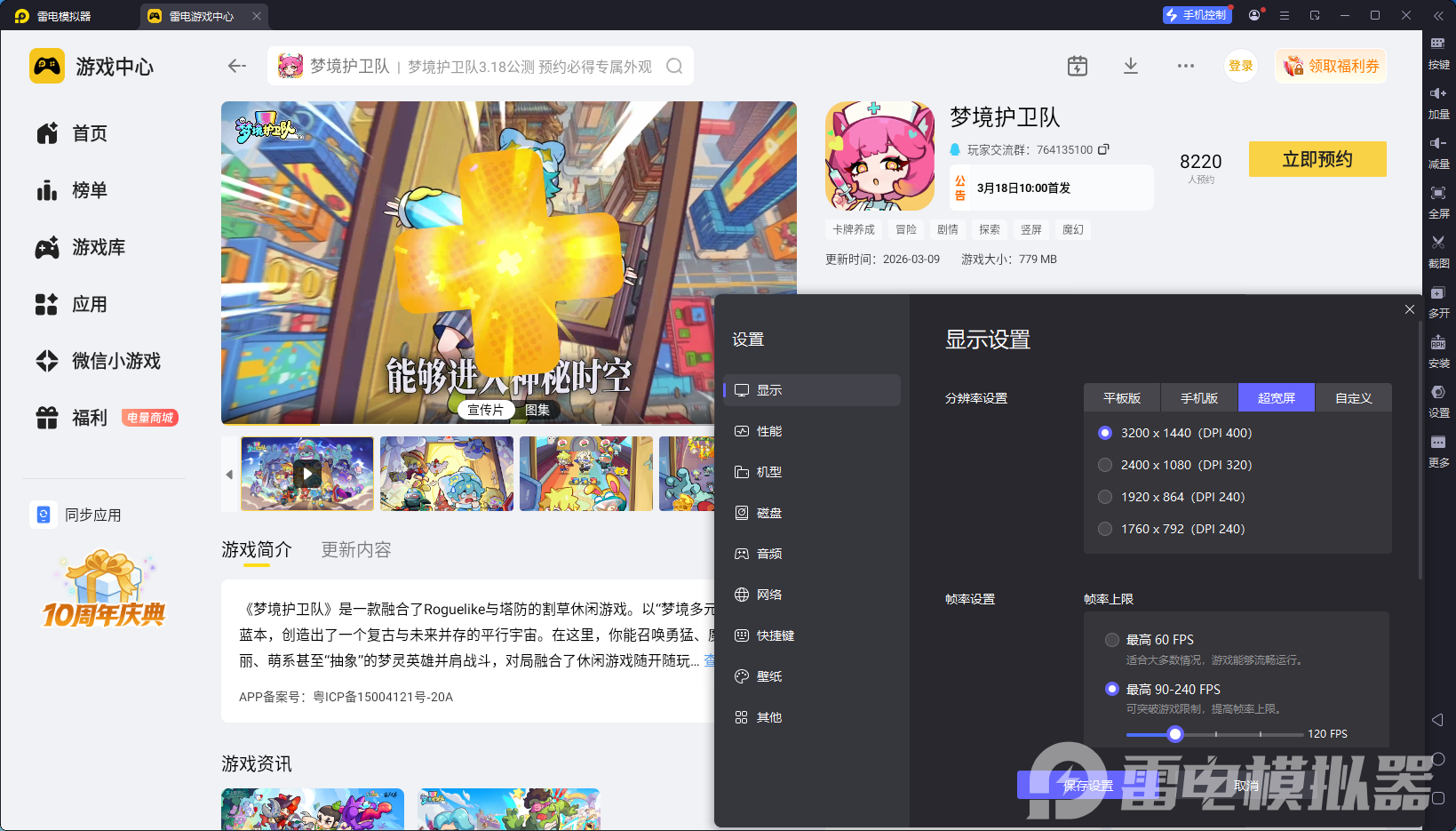The height and width of the screenshot is (831, 1456).
Task: Switch to 更新内容 tab
Action: pos(356,550)
